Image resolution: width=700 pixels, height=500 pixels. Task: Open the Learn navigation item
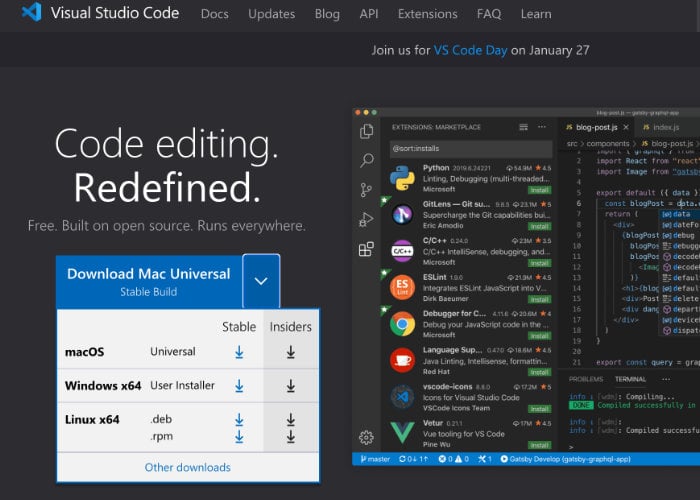click(536, 14)
